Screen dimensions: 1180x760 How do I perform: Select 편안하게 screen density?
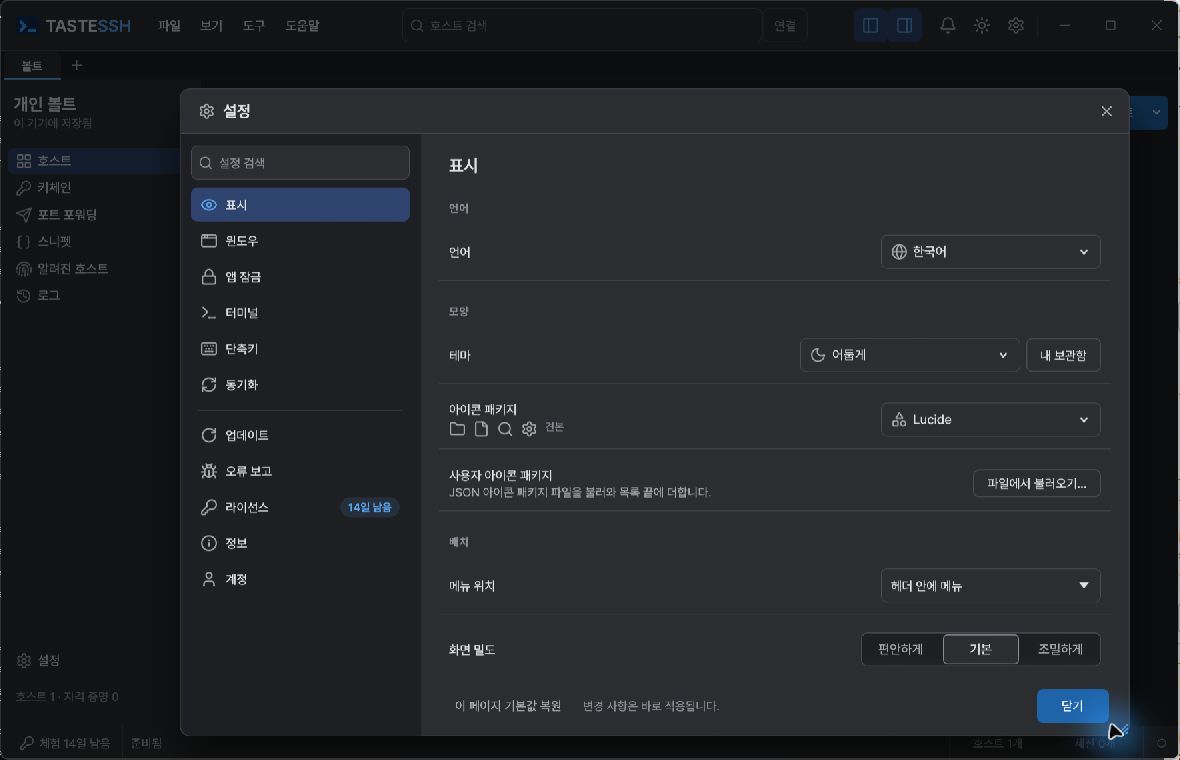pos(901,649)
